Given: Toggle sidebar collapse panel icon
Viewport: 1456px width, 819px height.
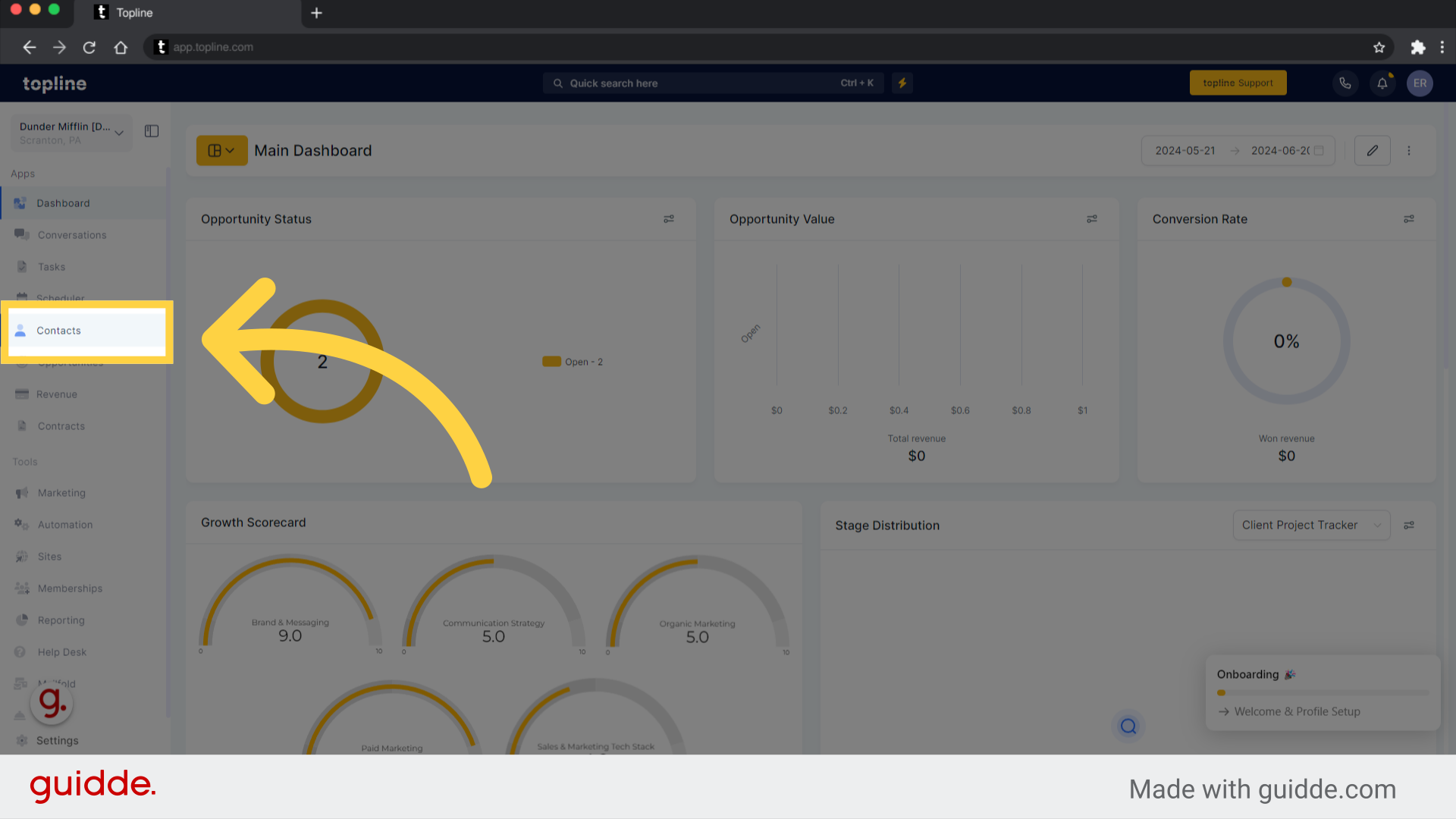Looking at the screenshot, I should 152,131.
